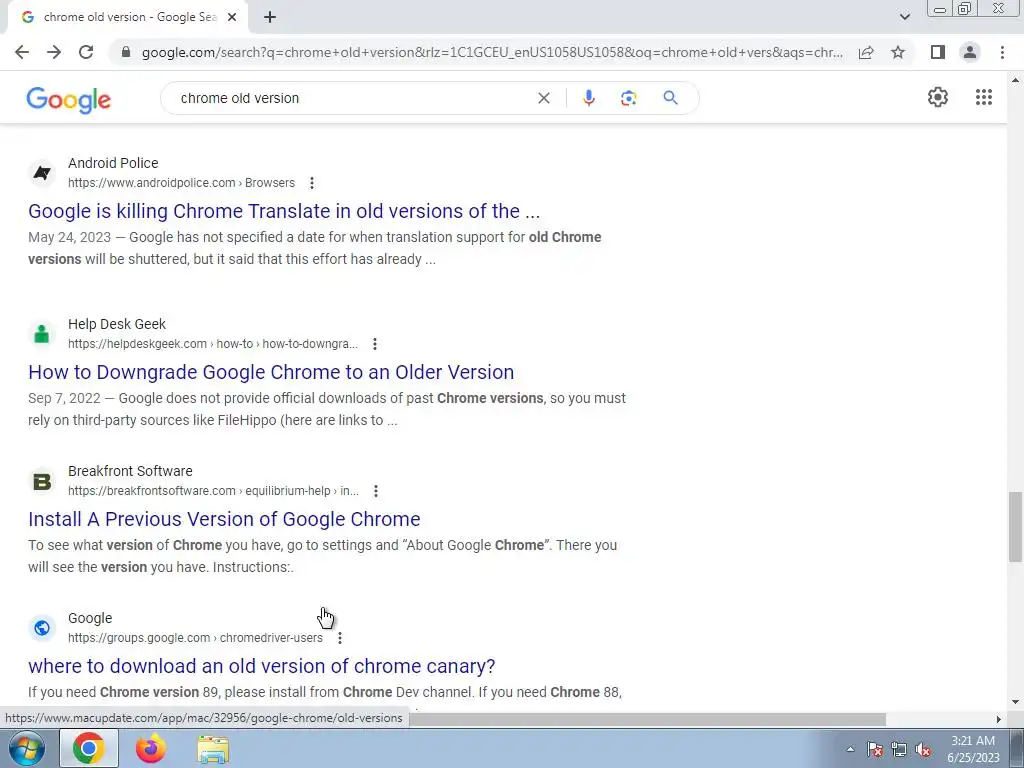Open Windows Explorer from the taskbar
The width and height of the screenshot is (1024, 768).
pos(213,748)
